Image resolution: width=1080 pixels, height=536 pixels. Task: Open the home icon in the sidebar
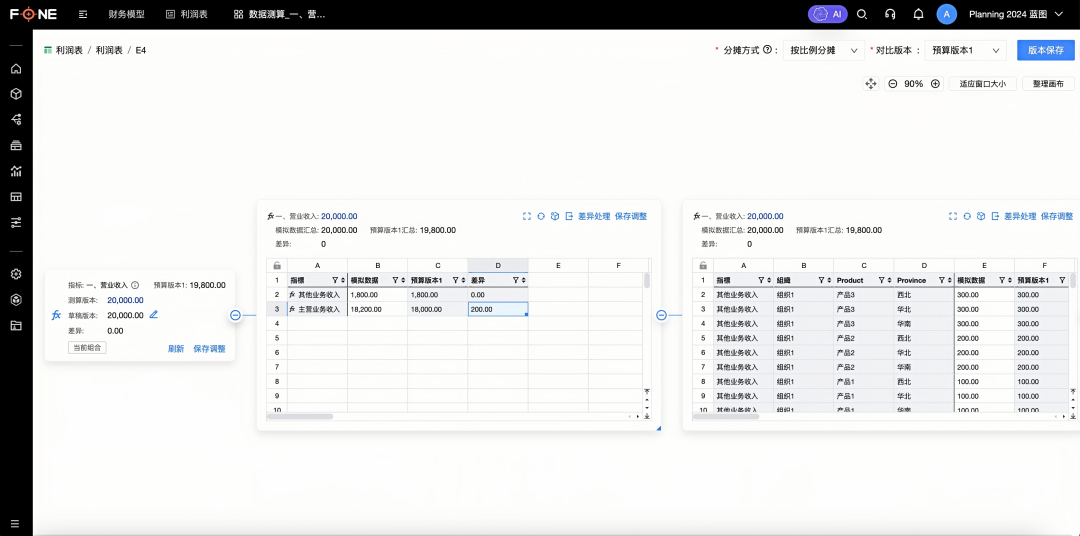[x=16, y=69]
